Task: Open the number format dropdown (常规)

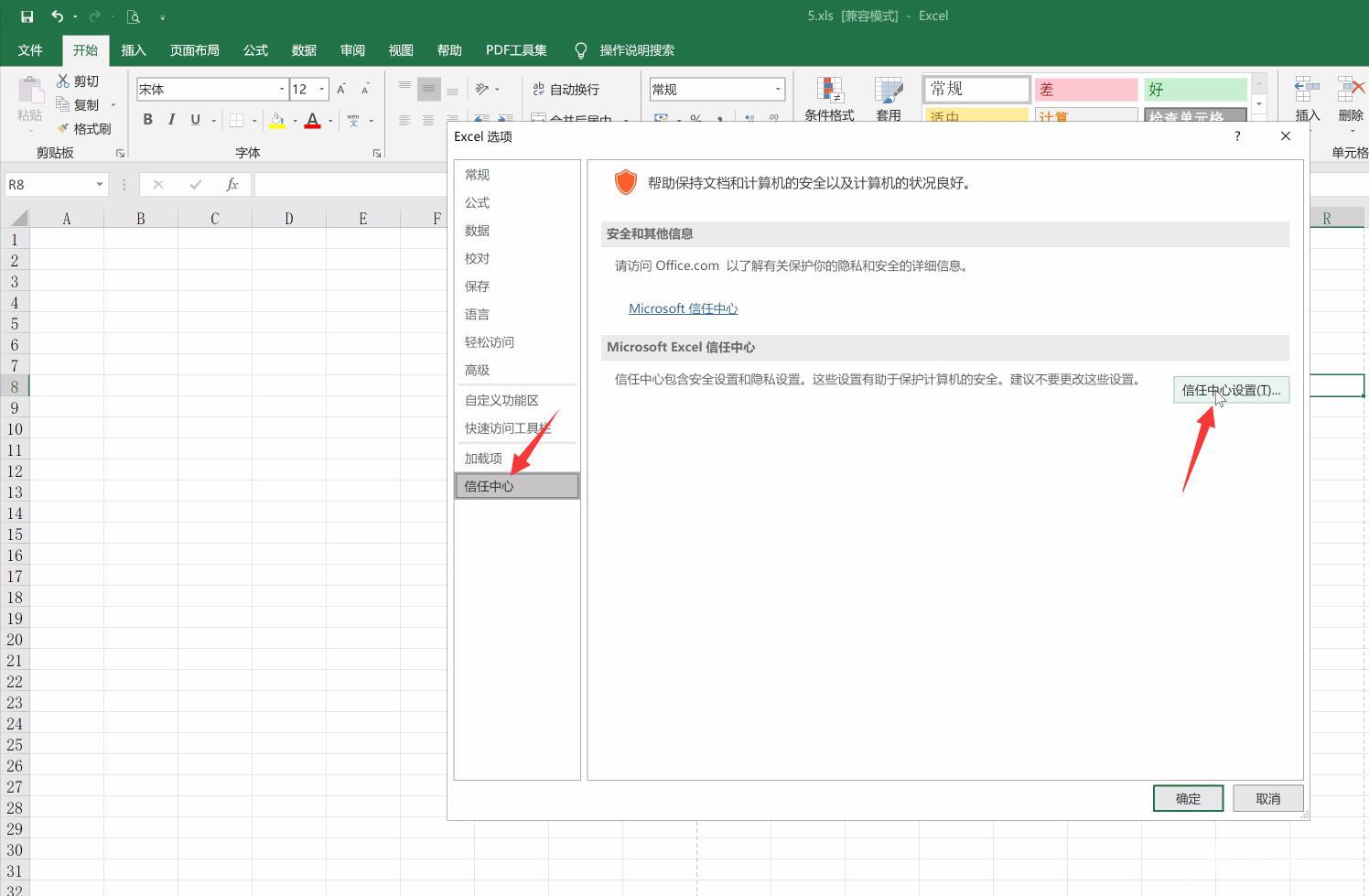Action: [x=778, y=89]
